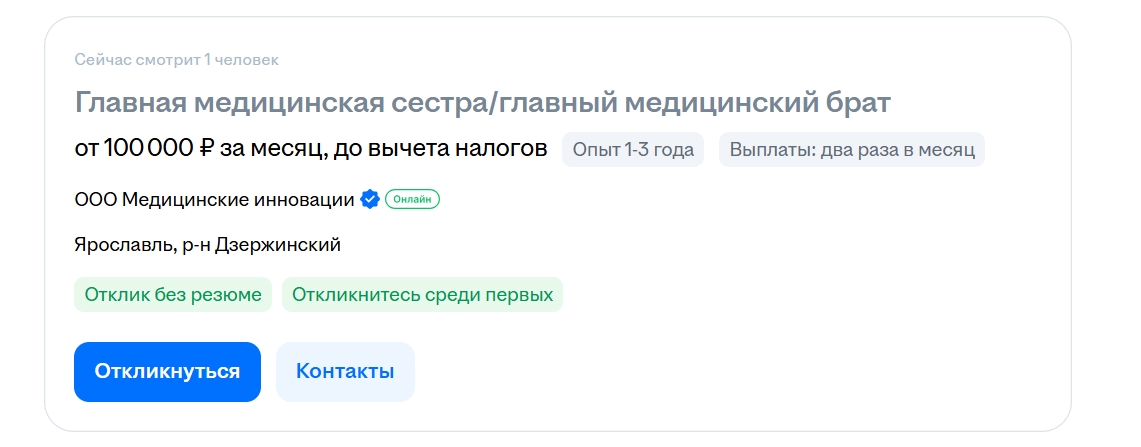Click the ruble symbol in the salary
This screenshot has width=1141, height=447.
[x=207, y=149]
